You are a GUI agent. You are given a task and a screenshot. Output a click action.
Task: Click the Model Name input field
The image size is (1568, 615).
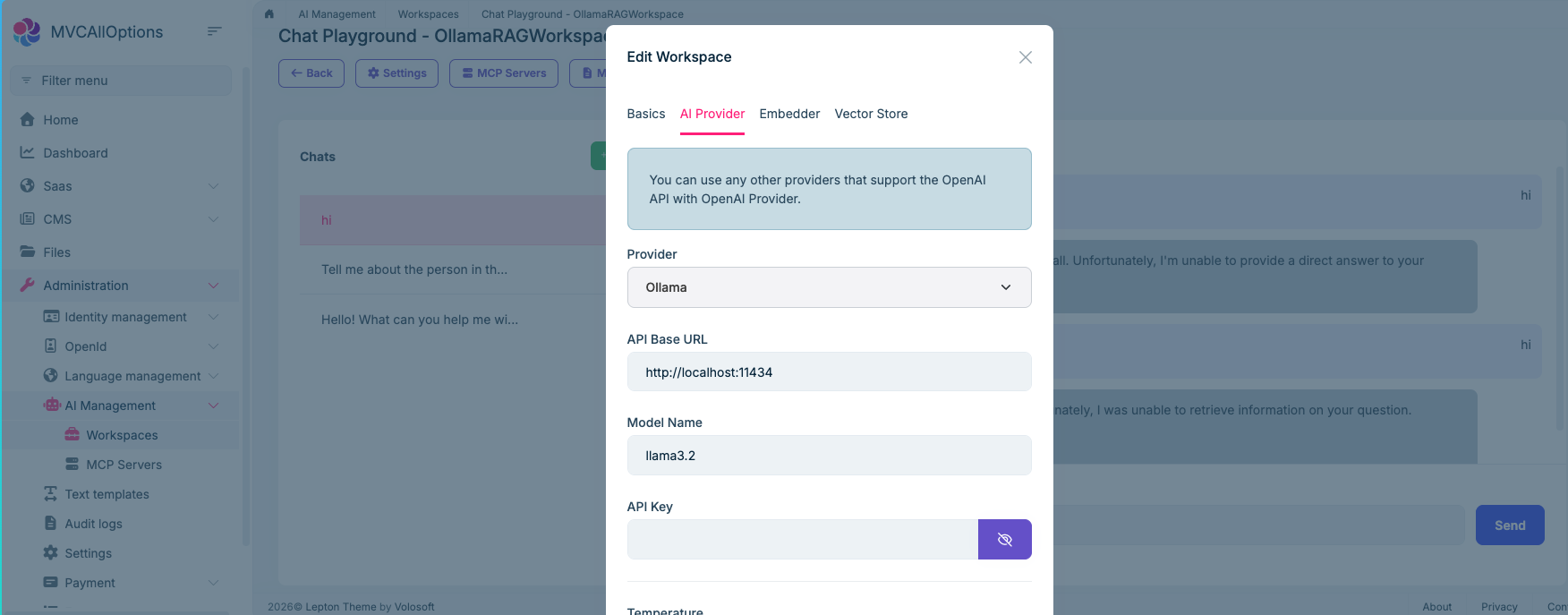tap(829, 456)
